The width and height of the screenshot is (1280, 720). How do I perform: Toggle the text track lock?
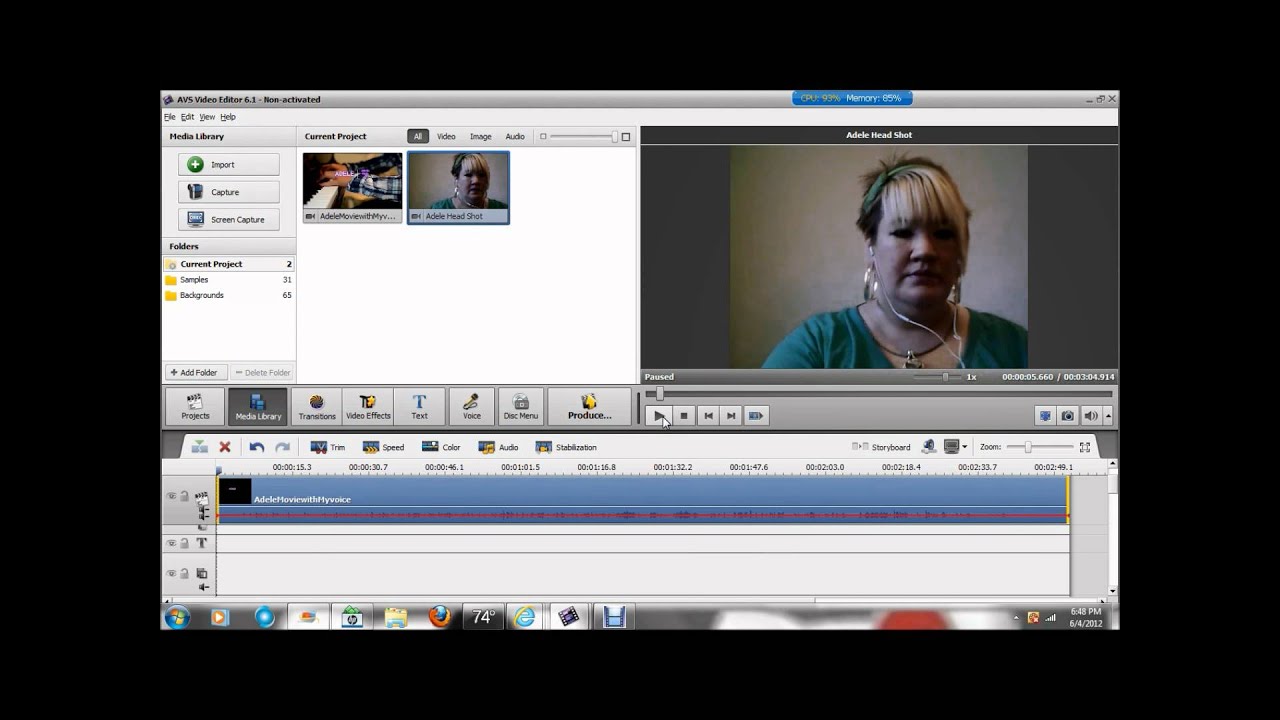click(184, 543)
